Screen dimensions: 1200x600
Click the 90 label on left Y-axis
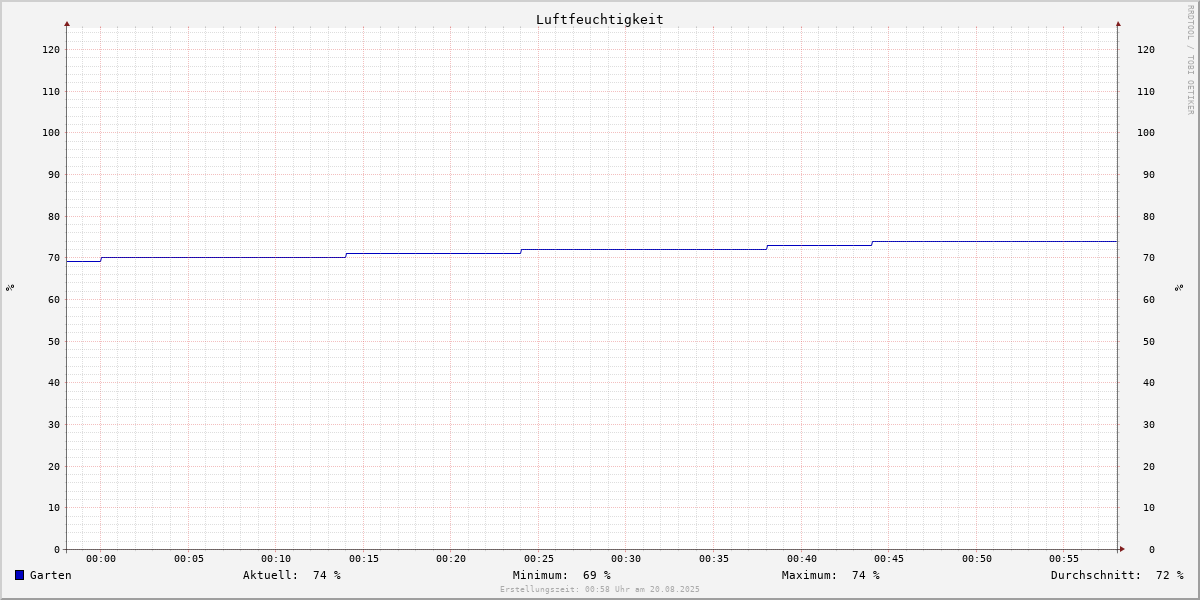pos(54,174)
